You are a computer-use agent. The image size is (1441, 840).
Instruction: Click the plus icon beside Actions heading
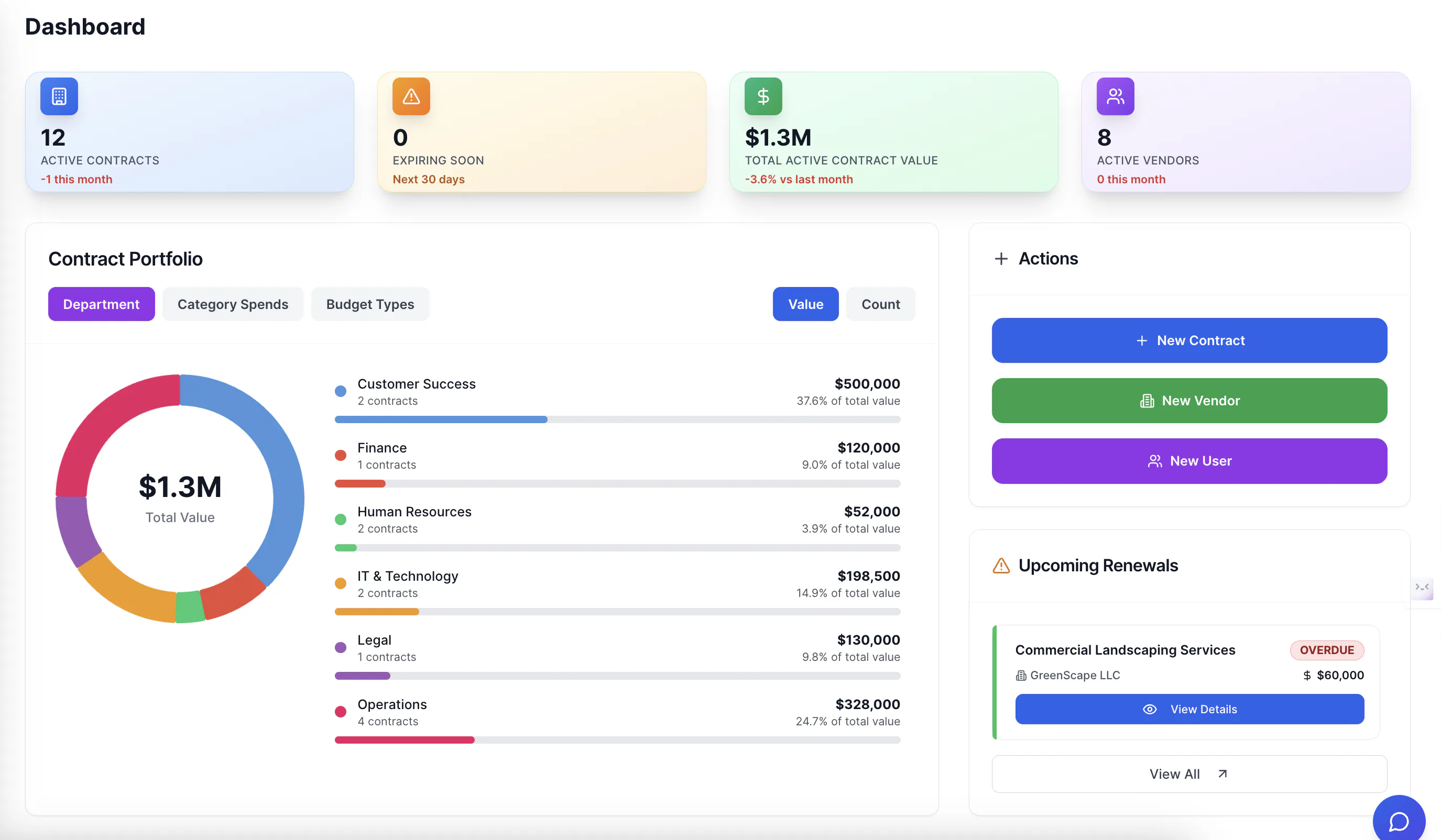[x=1001, y=259]
